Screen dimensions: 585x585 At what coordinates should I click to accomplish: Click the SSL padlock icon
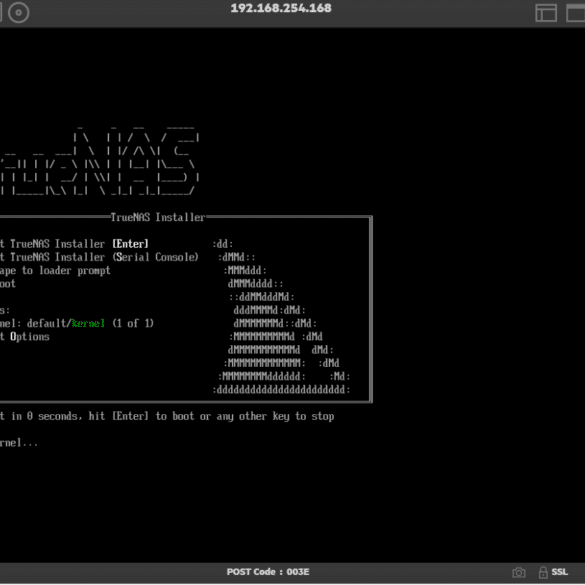(x=543, y=572)
